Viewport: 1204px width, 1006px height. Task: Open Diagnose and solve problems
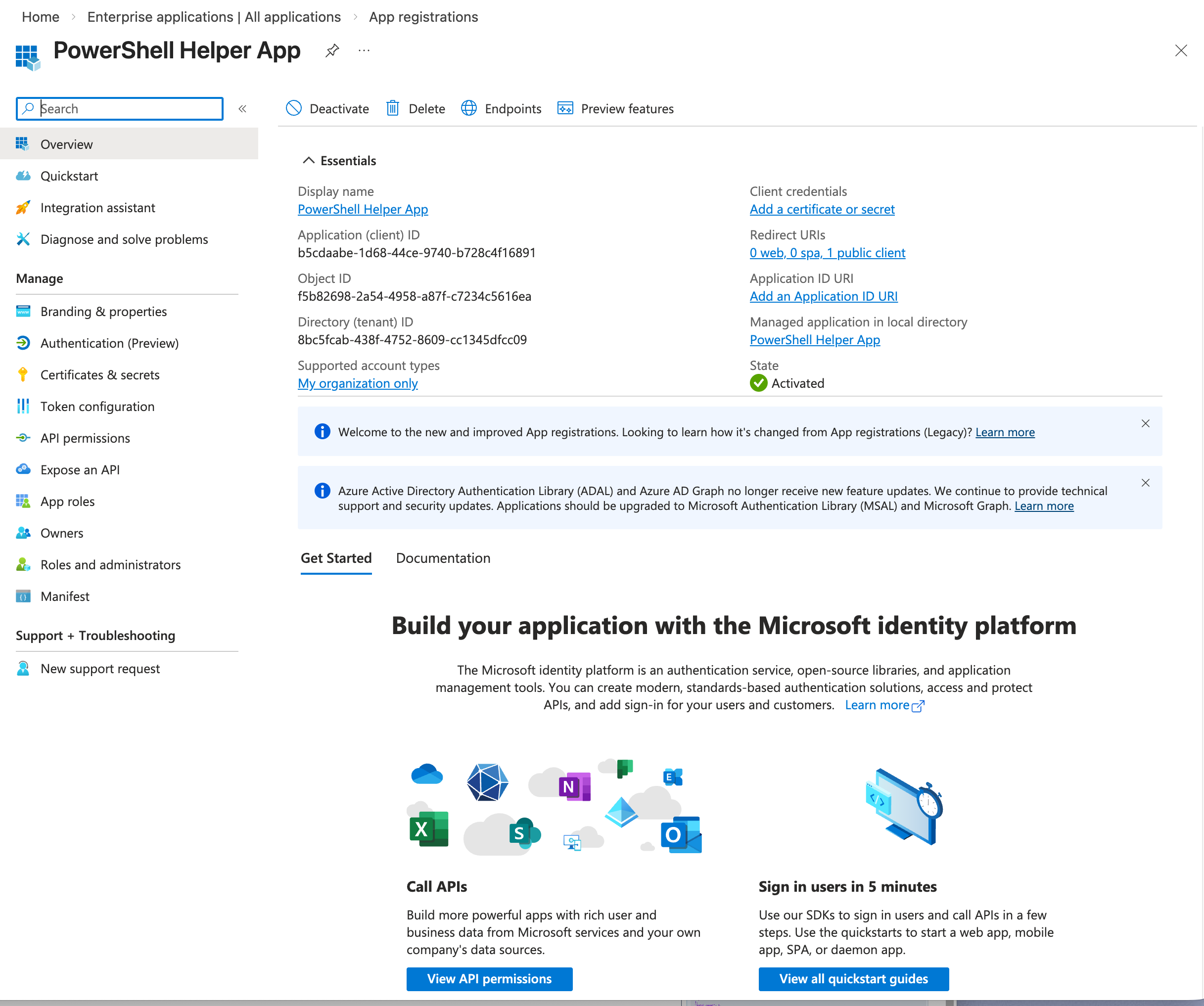coord(124,239)
